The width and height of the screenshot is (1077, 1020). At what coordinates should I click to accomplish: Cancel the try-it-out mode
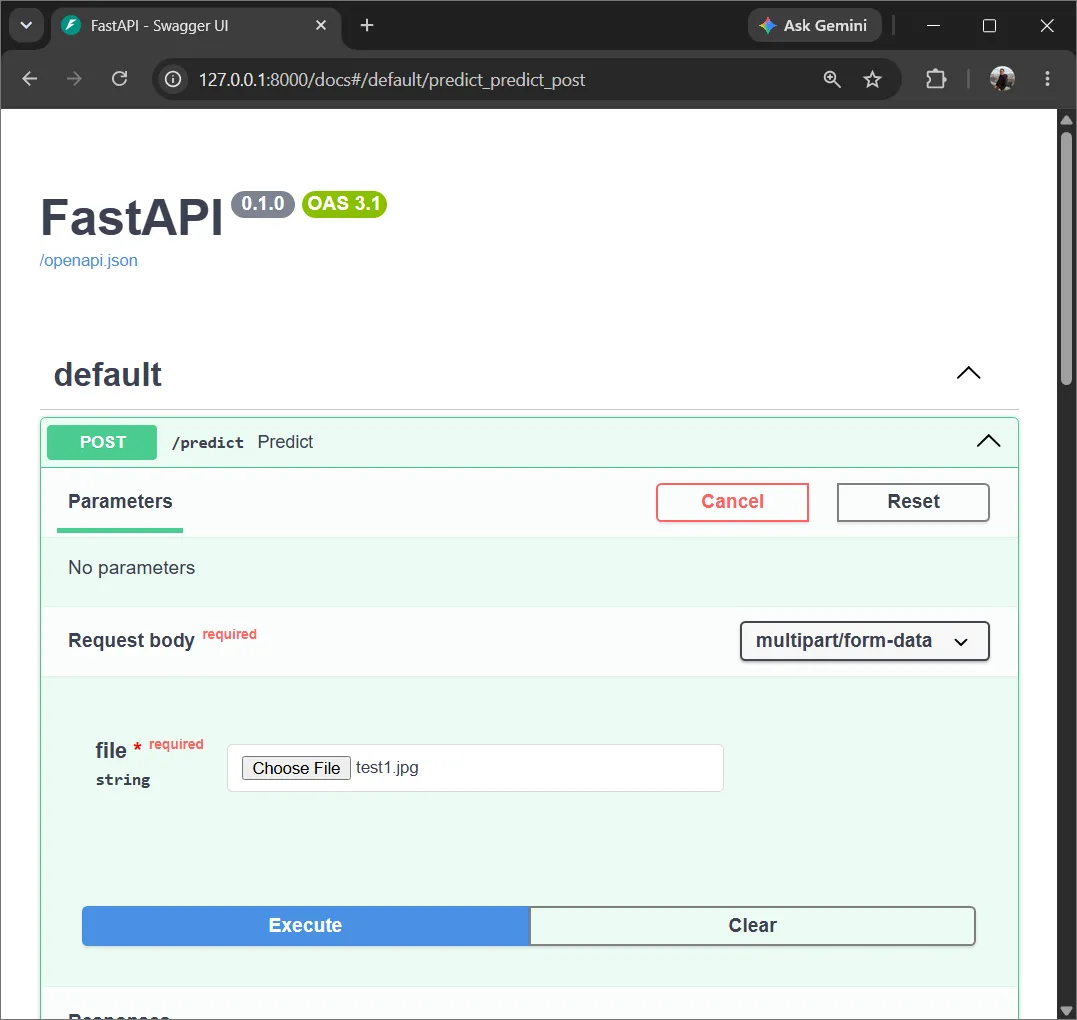click(x=732, y=502)
